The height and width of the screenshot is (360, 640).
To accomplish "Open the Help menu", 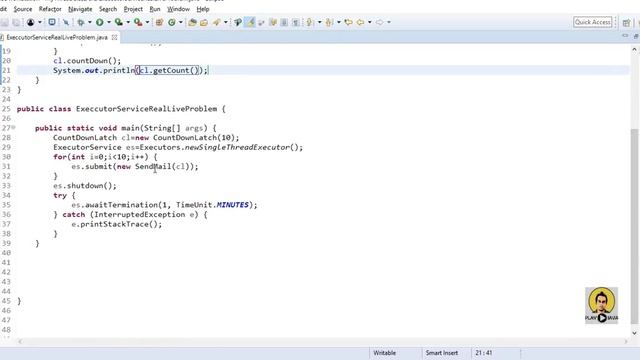I will (x=203, y=9).
